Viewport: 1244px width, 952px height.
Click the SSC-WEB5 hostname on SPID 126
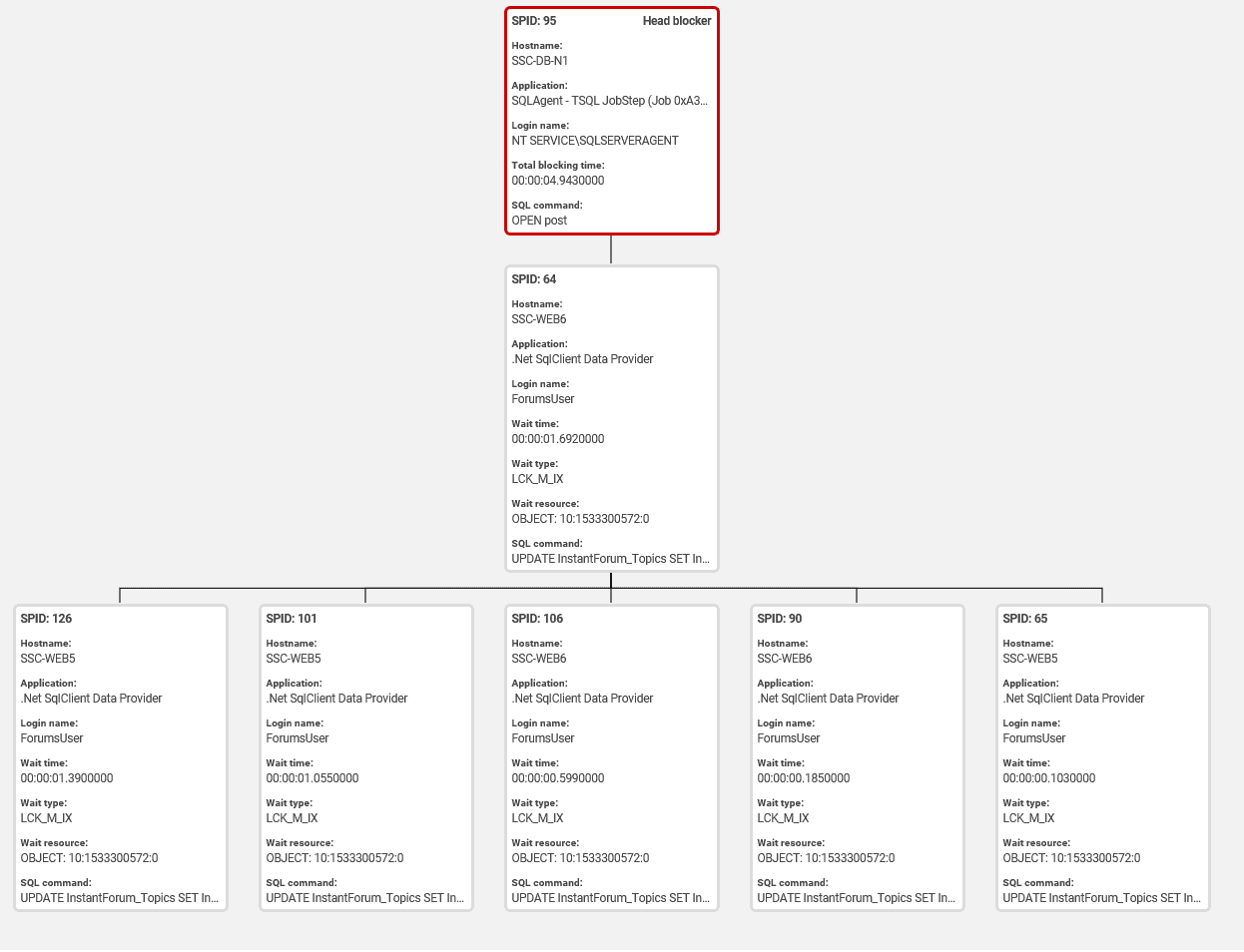click(46, 658)
